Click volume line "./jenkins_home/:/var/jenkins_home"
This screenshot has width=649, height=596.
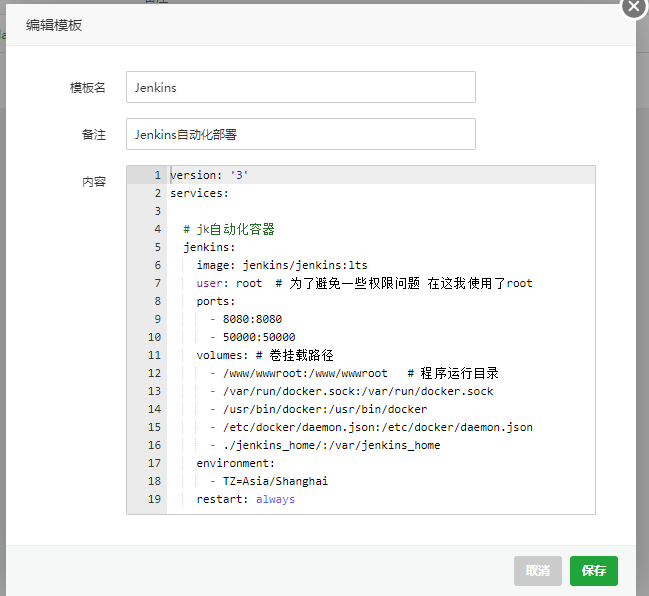(332, 445)
